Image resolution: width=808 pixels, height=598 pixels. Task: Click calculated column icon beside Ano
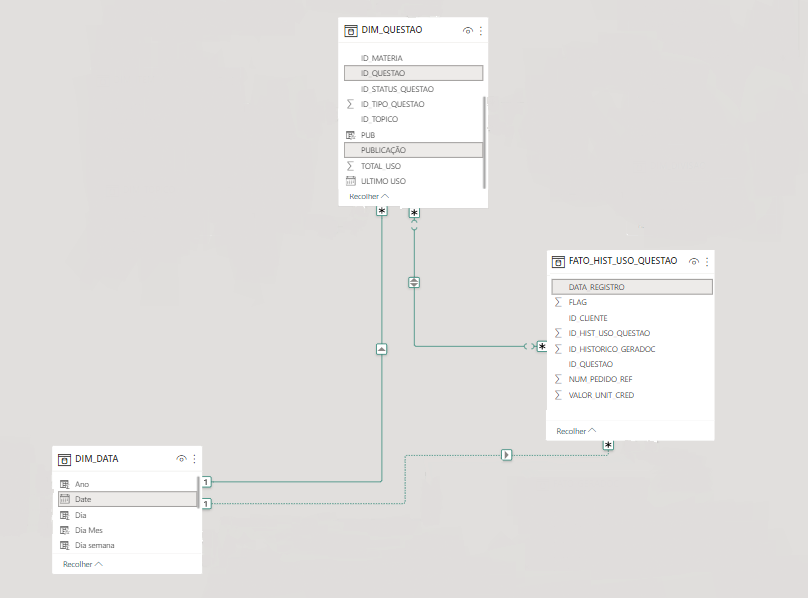[x=64, y=484]
